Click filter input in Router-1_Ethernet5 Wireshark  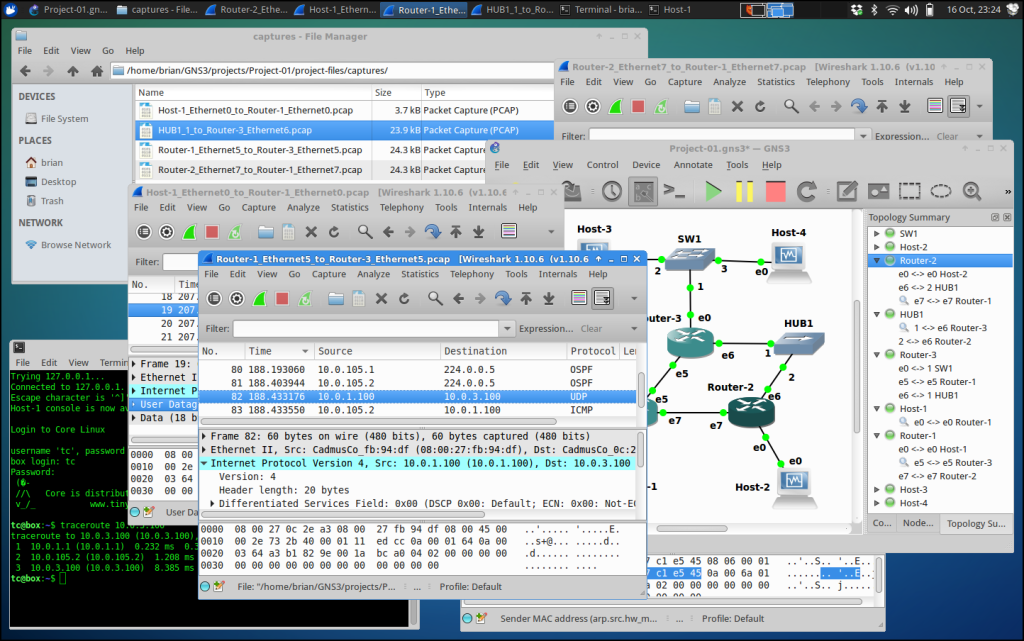pos(367,328)
